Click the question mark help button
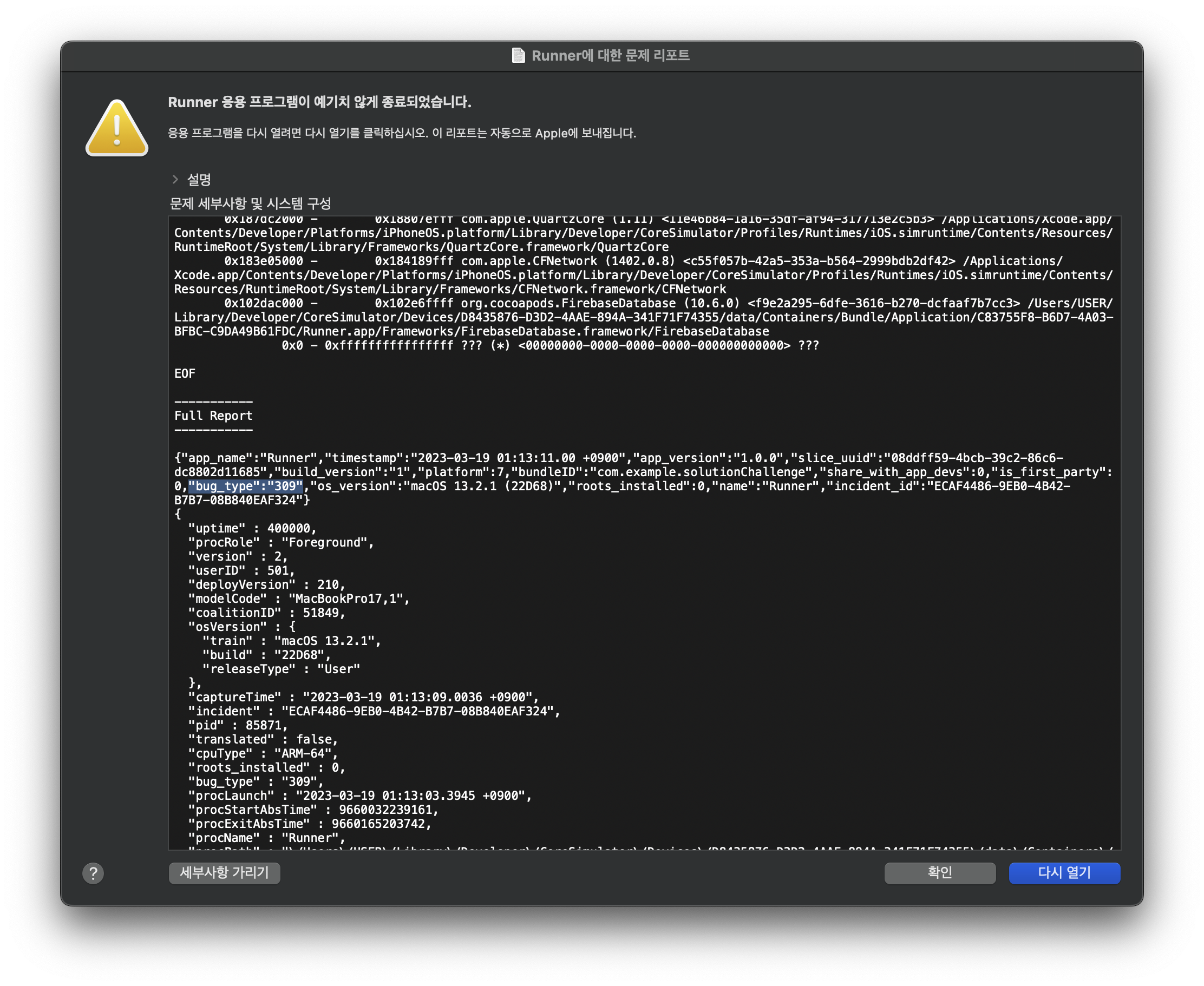The width and height of the screenshot is (1204, 986). (x=93, y=873)
